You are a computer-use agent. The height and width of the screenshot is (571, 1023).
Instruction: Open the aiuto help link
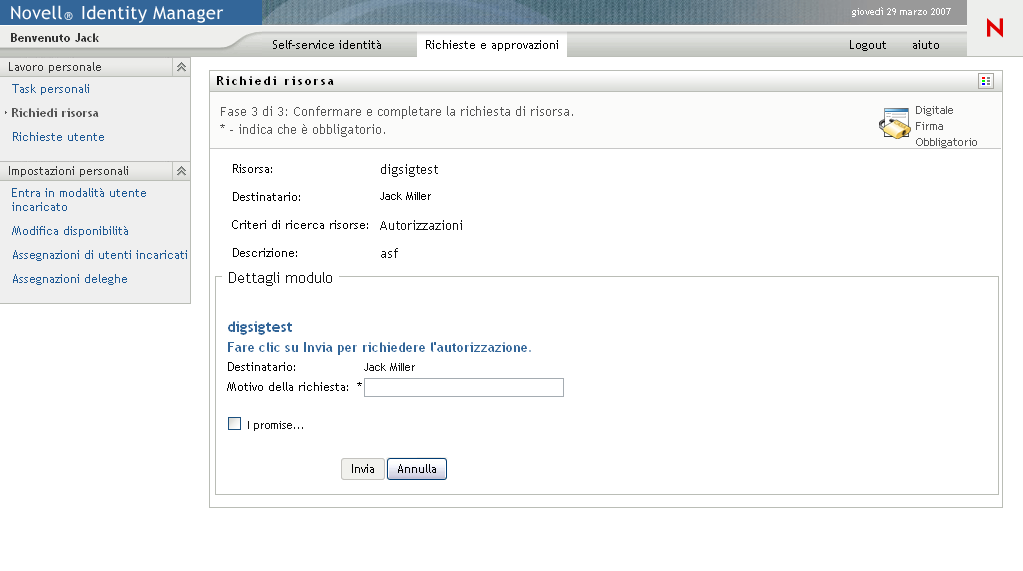pos(925,45)
